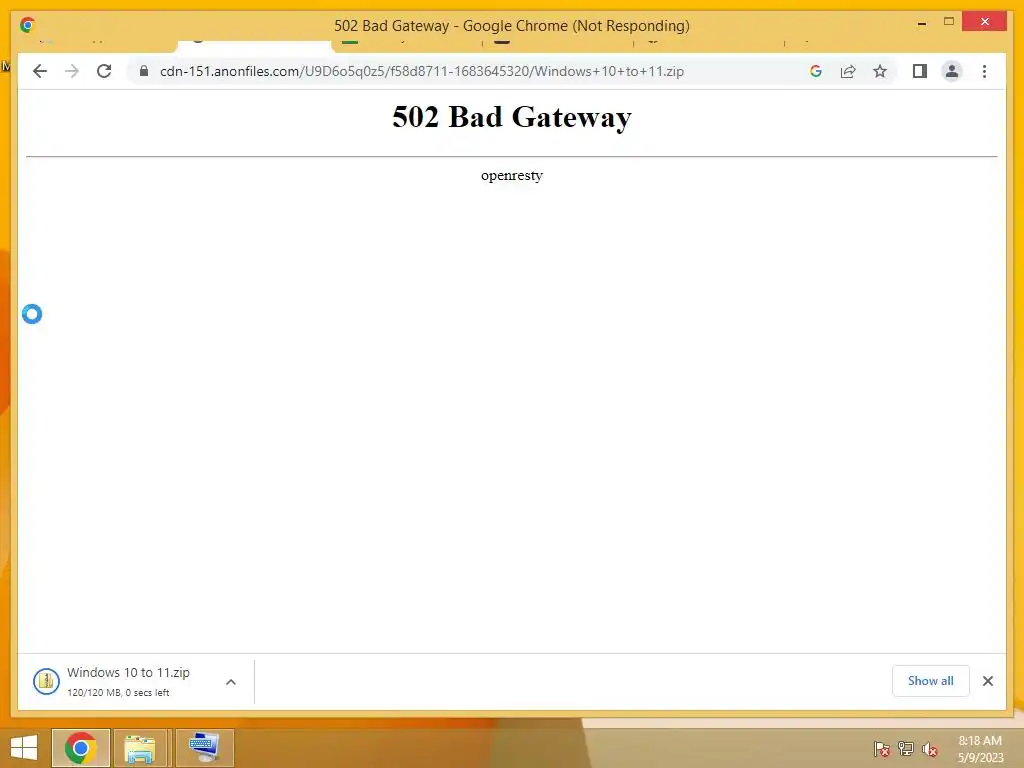Click the network icon in system tray
The width and height of the screenshot is (1024, 768).
tap(905, 749)
